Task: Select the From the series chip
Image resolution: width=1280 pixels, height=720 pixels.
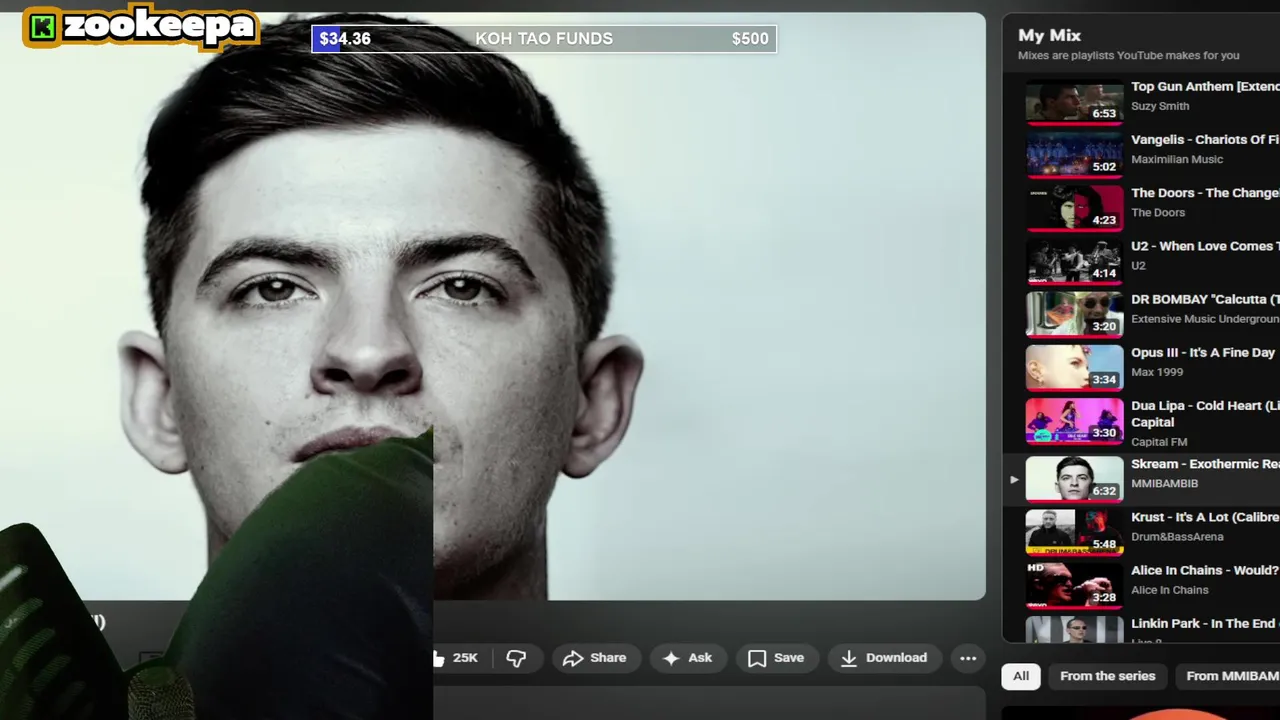Action: tap(1107, 676)
